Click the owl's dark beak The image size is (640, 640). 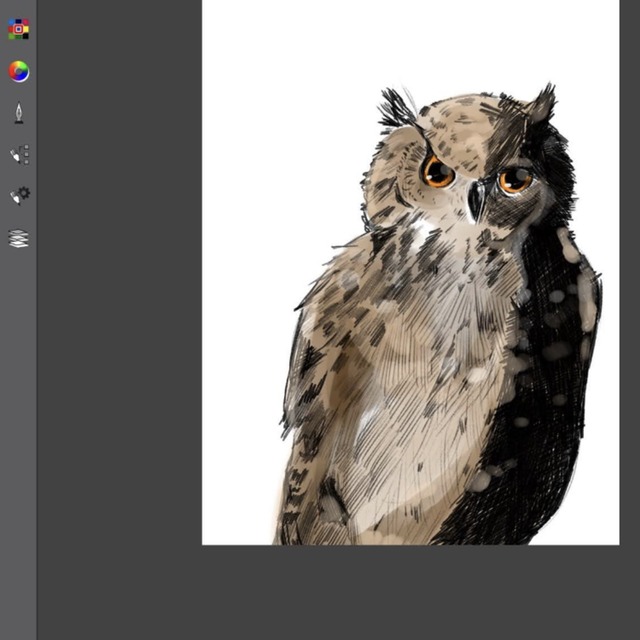tap(477, 202)
